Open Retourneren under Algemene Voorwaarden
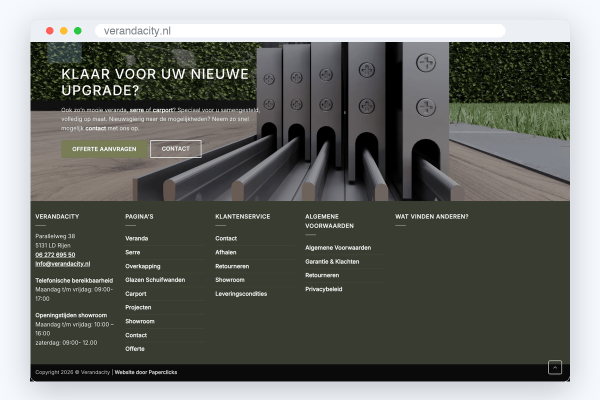This screenshot has width=600, height=400. coord(322,275)
